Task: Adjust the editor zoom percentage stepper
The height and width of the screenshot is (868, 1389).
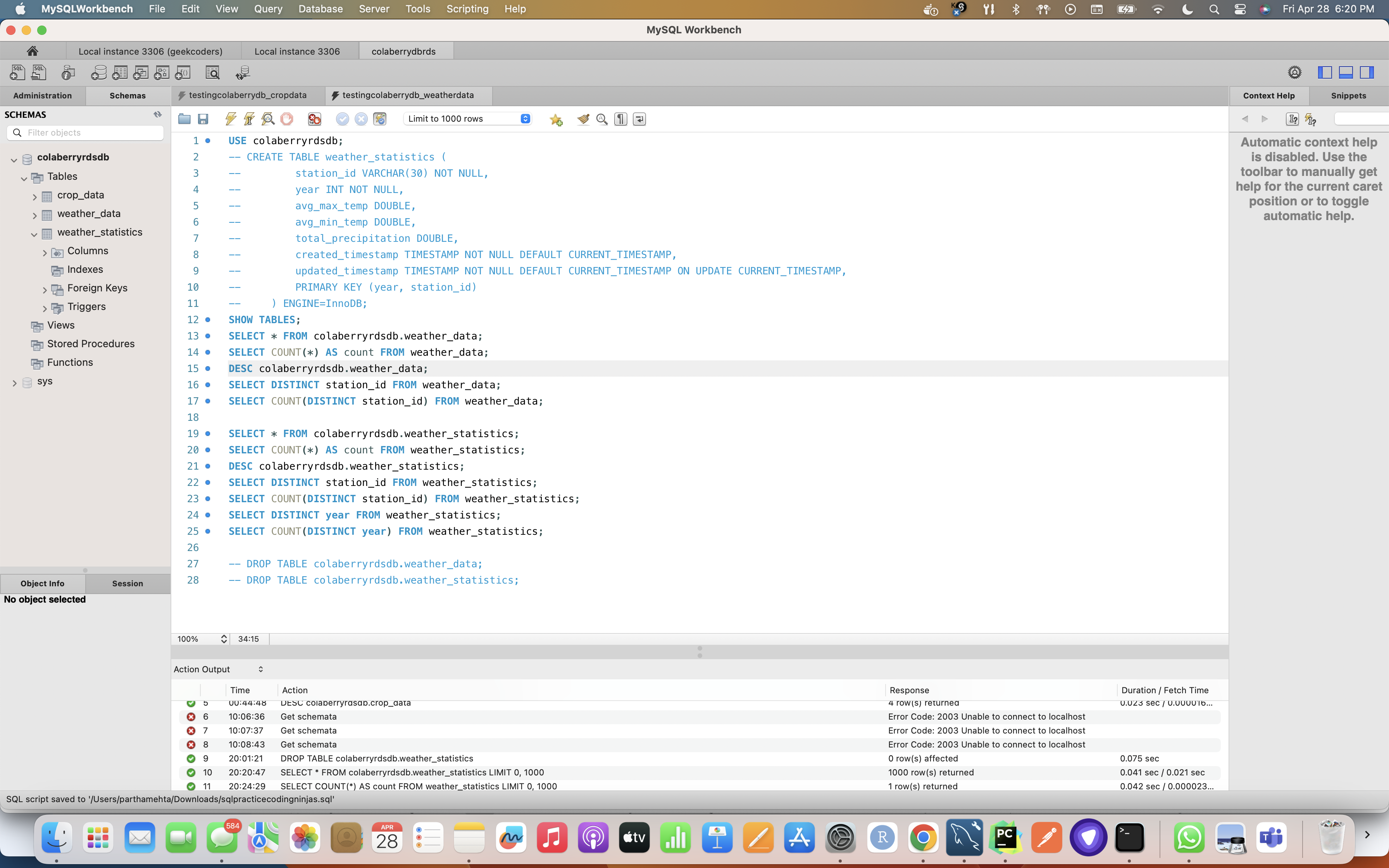Action: coord(223,639)
